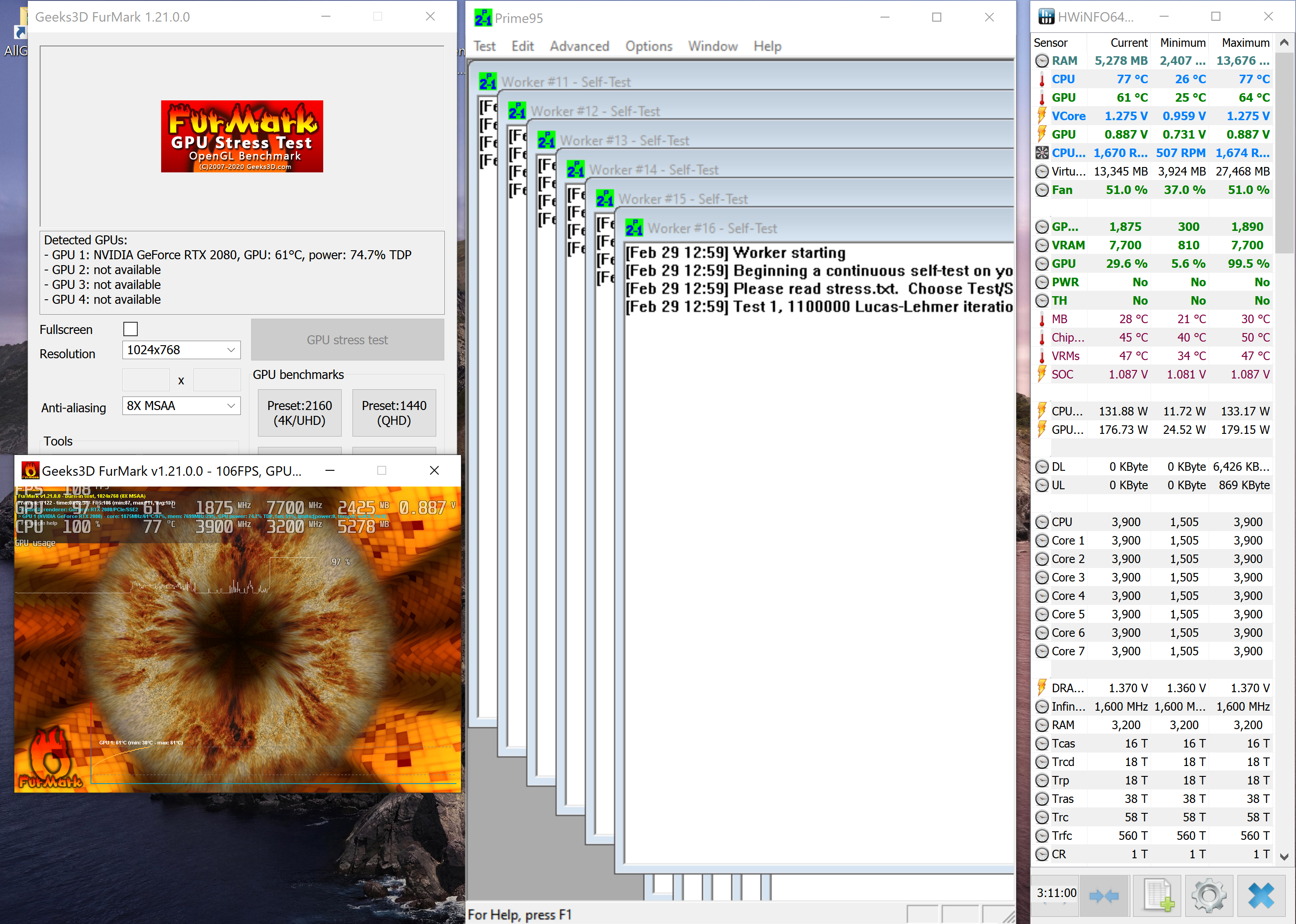Viewport: 1296px width, 924px height.
Task: Click the Worker #12 window icon
Action: tap(517, 111)
